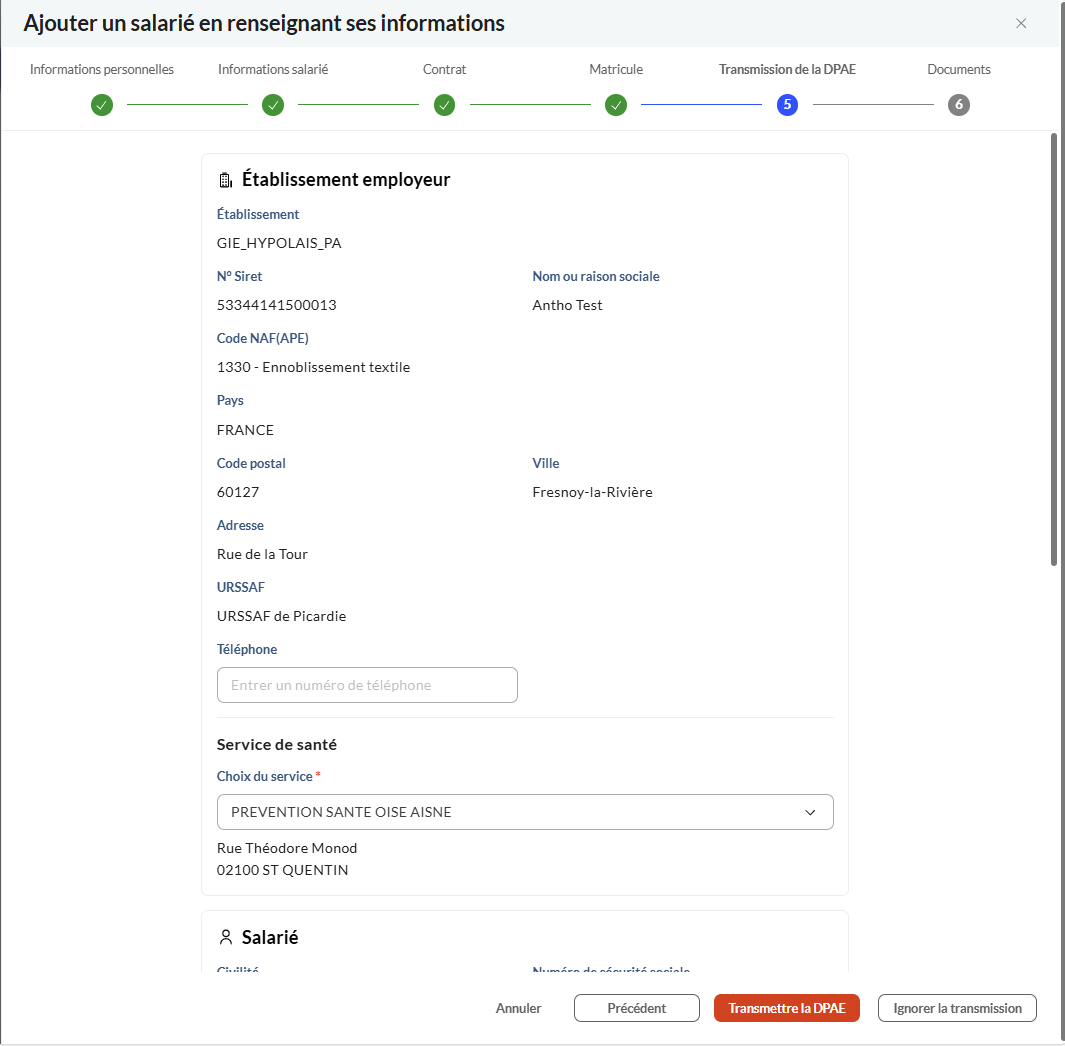Click the building icon beside Établissement employeur
The height and width of the screenshot is (1046, 1065).
pos(226,180)
